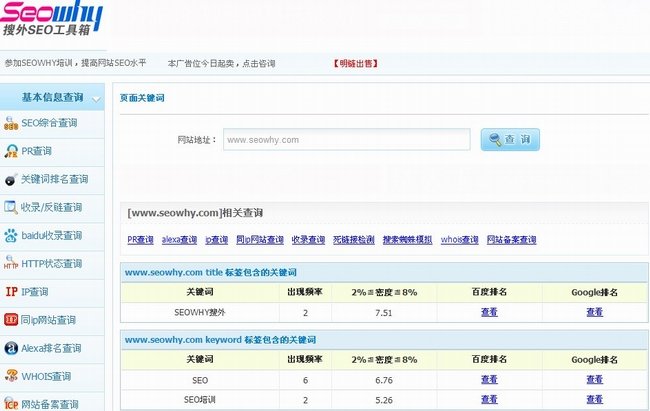Click 本广告位今日起卖 link

[221, 63]
